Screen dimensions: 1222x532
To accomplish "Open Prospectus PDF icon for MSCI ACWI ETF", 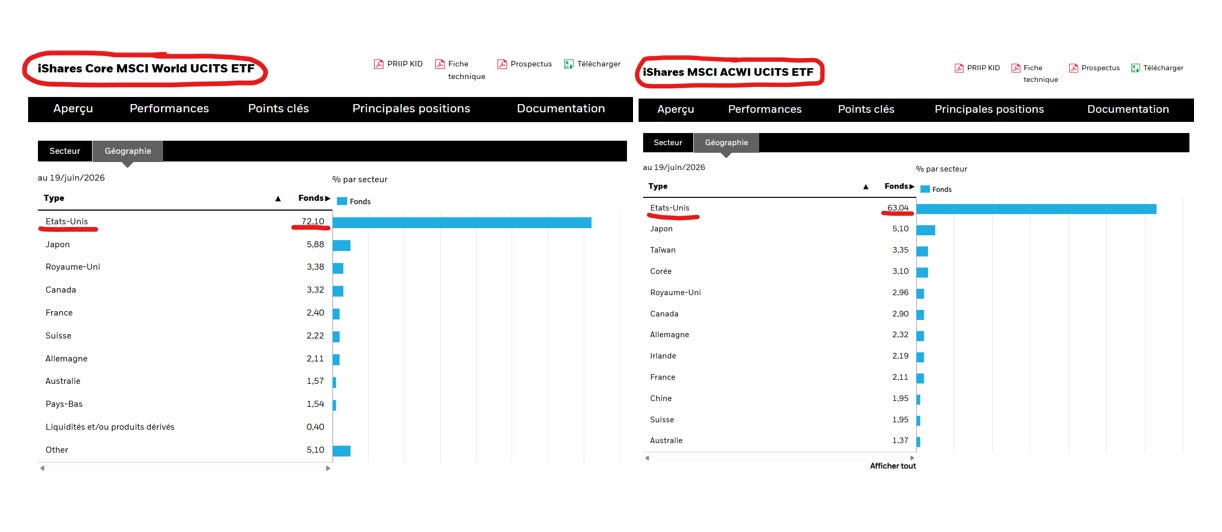I will 1073,68.
